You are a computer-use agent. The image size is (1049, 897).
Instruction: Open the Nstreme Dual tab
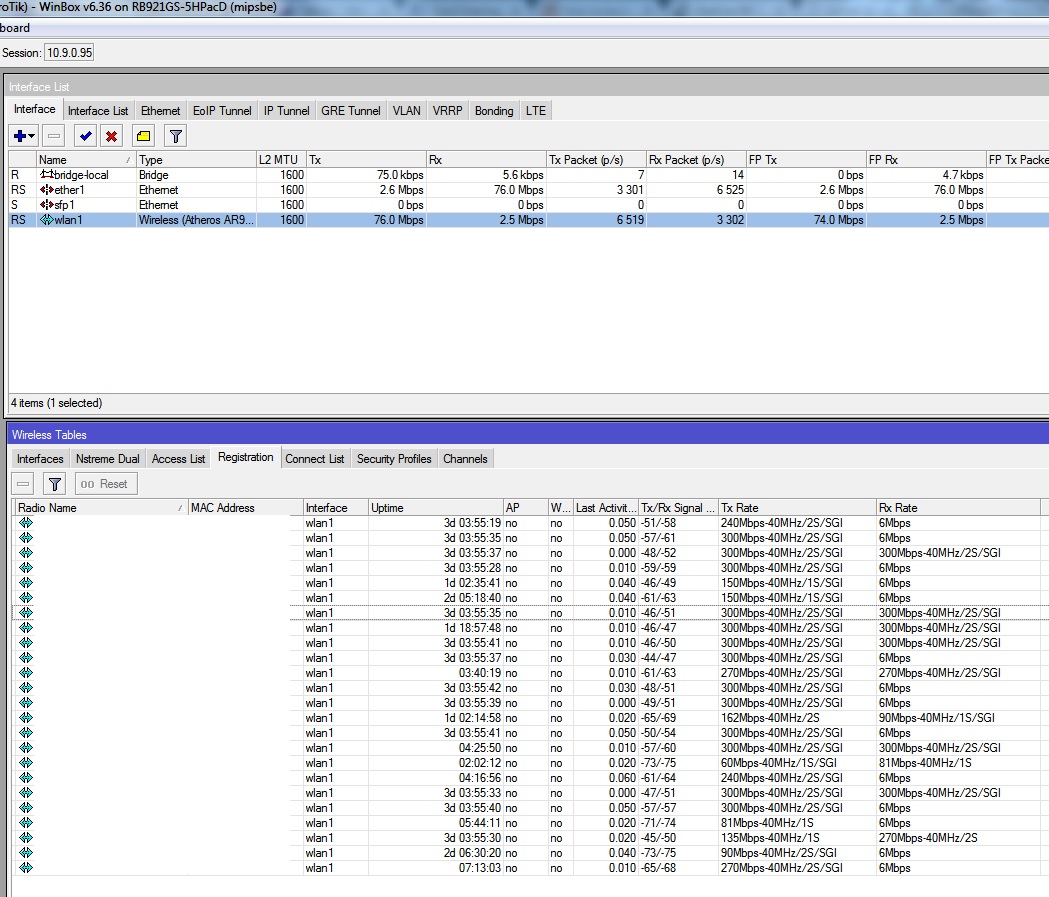(108, 459)
